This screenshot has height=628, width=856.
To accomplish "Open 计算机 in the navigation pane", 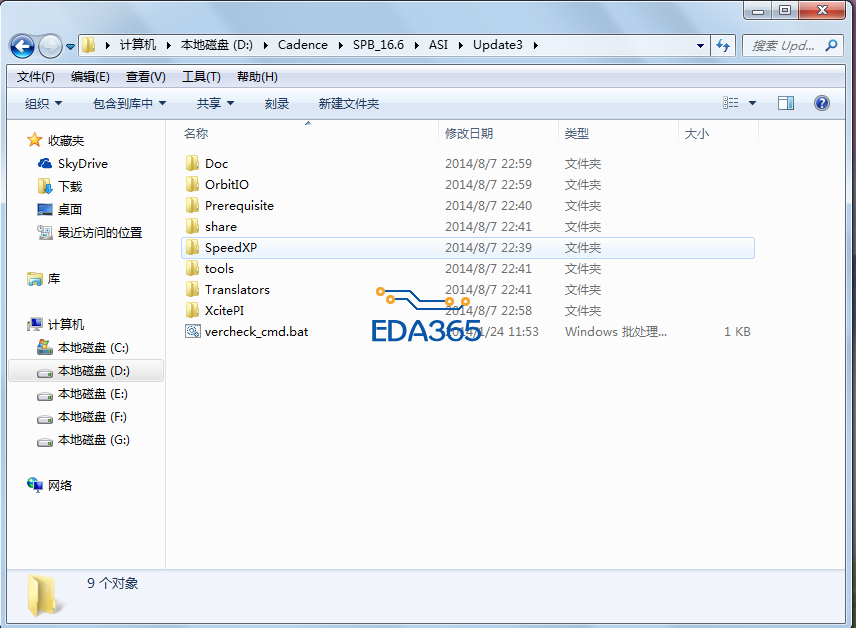I will 66,325.
